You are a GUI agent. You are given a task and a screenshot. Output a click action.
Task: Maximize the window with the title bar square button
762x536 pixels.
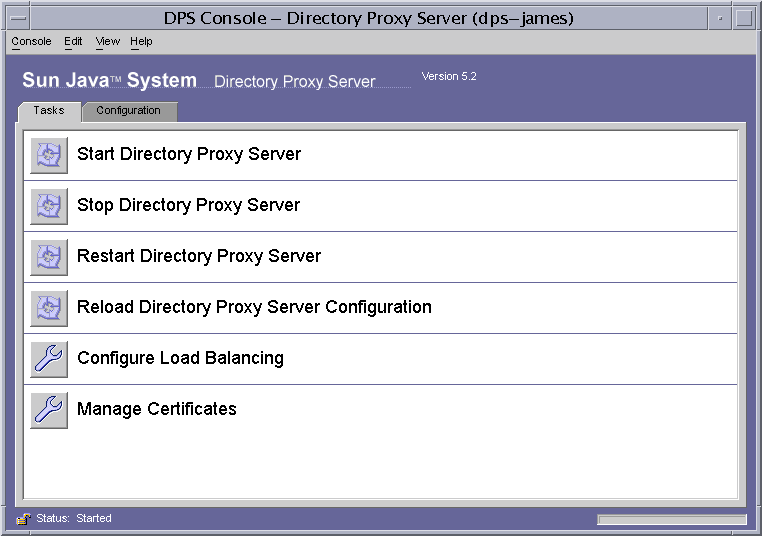coord(744,18)
